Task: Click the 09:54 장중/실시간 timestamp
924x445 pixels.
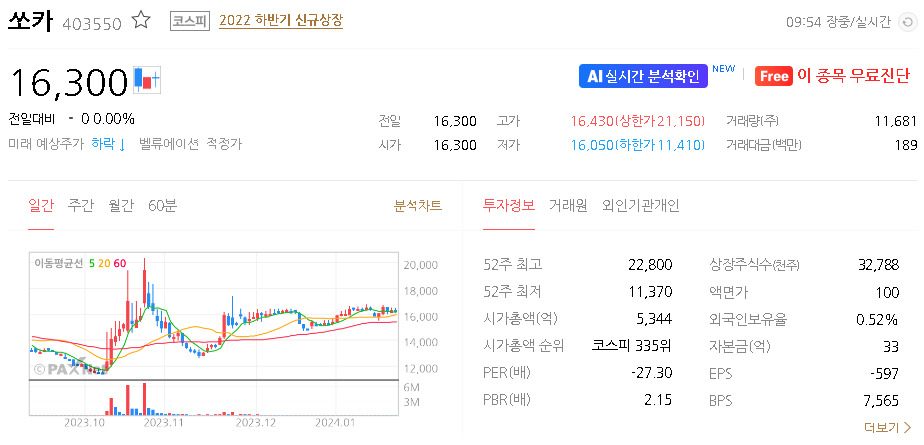Action: pyautogui.click(x=839, y=23)
